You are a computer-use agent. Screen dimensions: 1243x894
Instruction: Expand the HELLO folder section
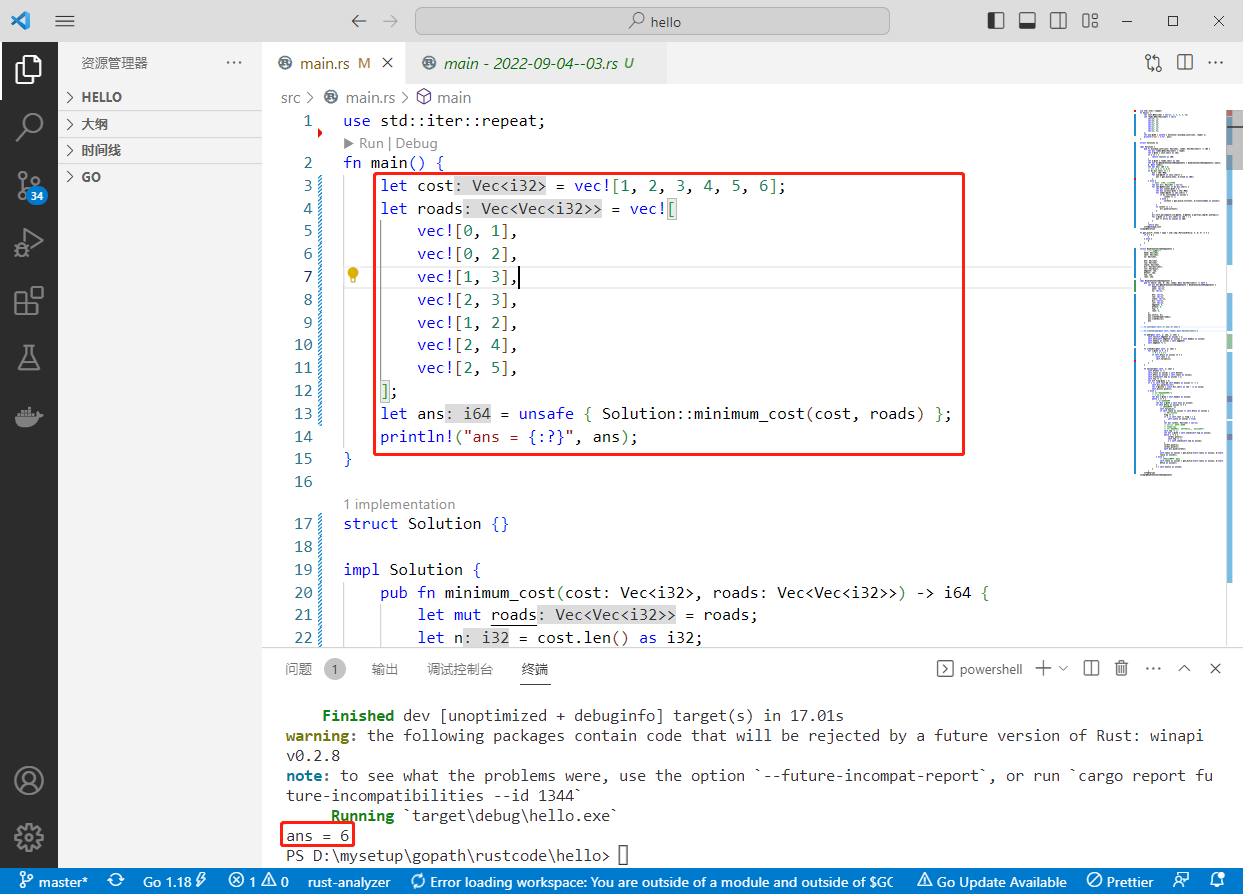pos(160,97)
